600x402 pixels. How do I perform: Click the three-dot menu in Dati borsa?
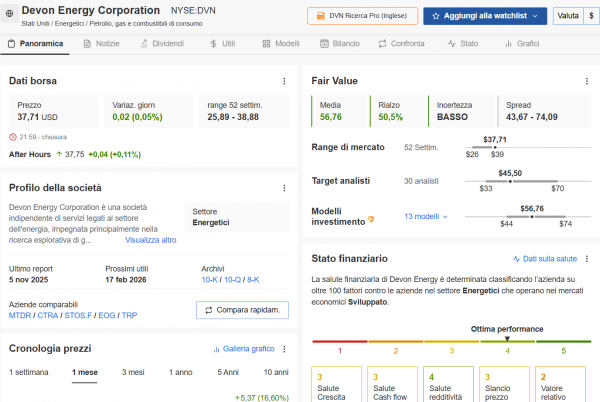284,80
